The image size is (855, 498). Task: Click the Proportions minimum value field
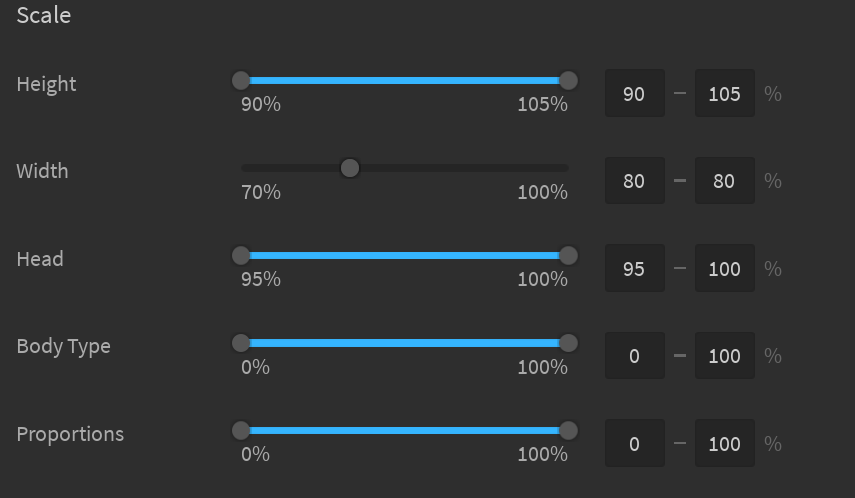(x=634, y=444)
